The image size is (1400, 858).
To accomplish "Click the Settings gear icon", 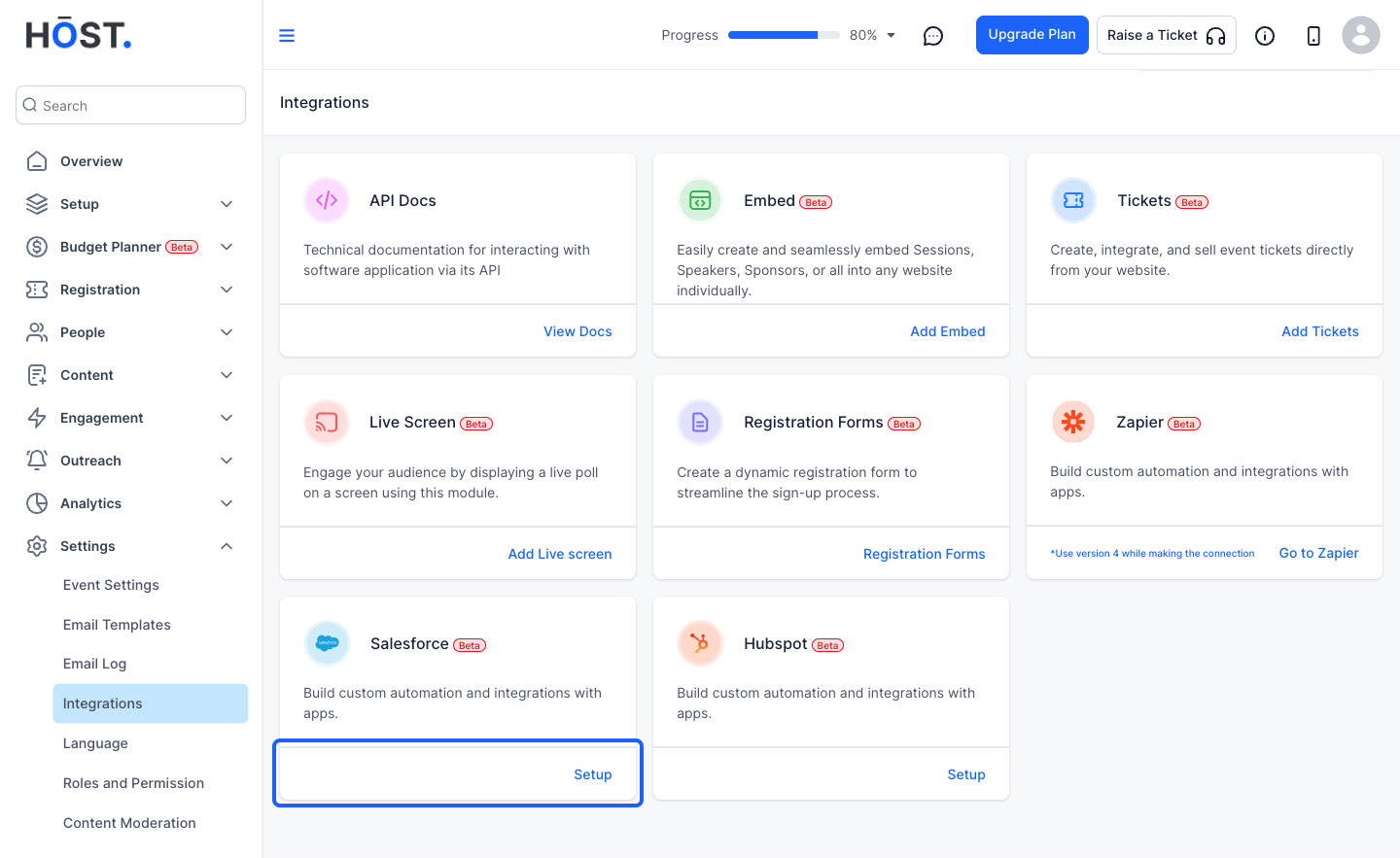I will click(x=37, y=546).
